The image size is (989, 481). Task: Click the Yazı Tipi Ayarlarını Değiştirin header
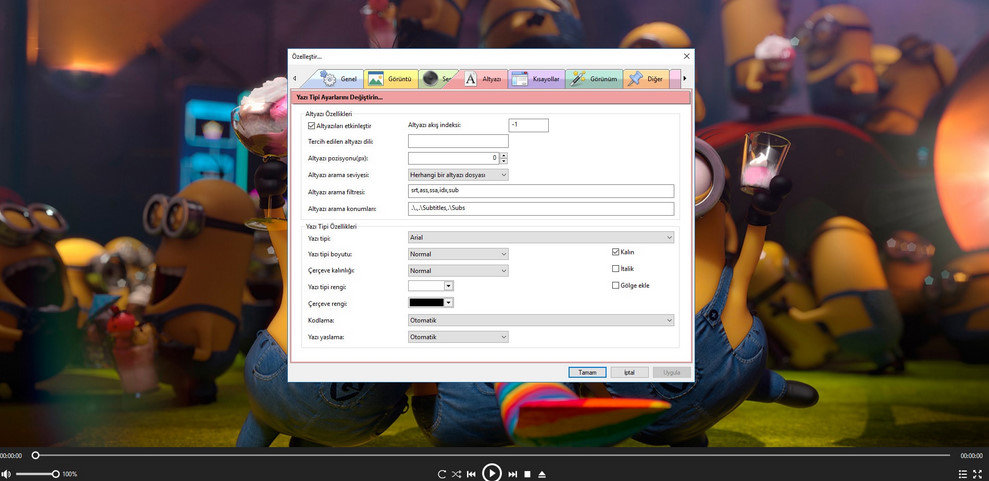point(490,97)
